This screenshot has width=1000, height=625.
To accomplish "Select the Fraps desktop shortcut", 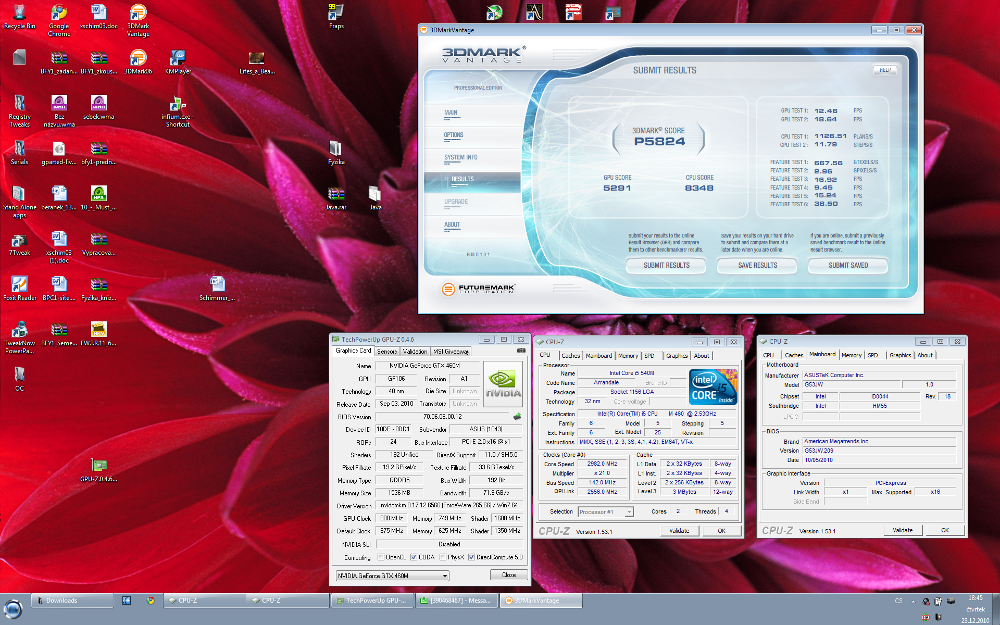I will tap(336, 17).
